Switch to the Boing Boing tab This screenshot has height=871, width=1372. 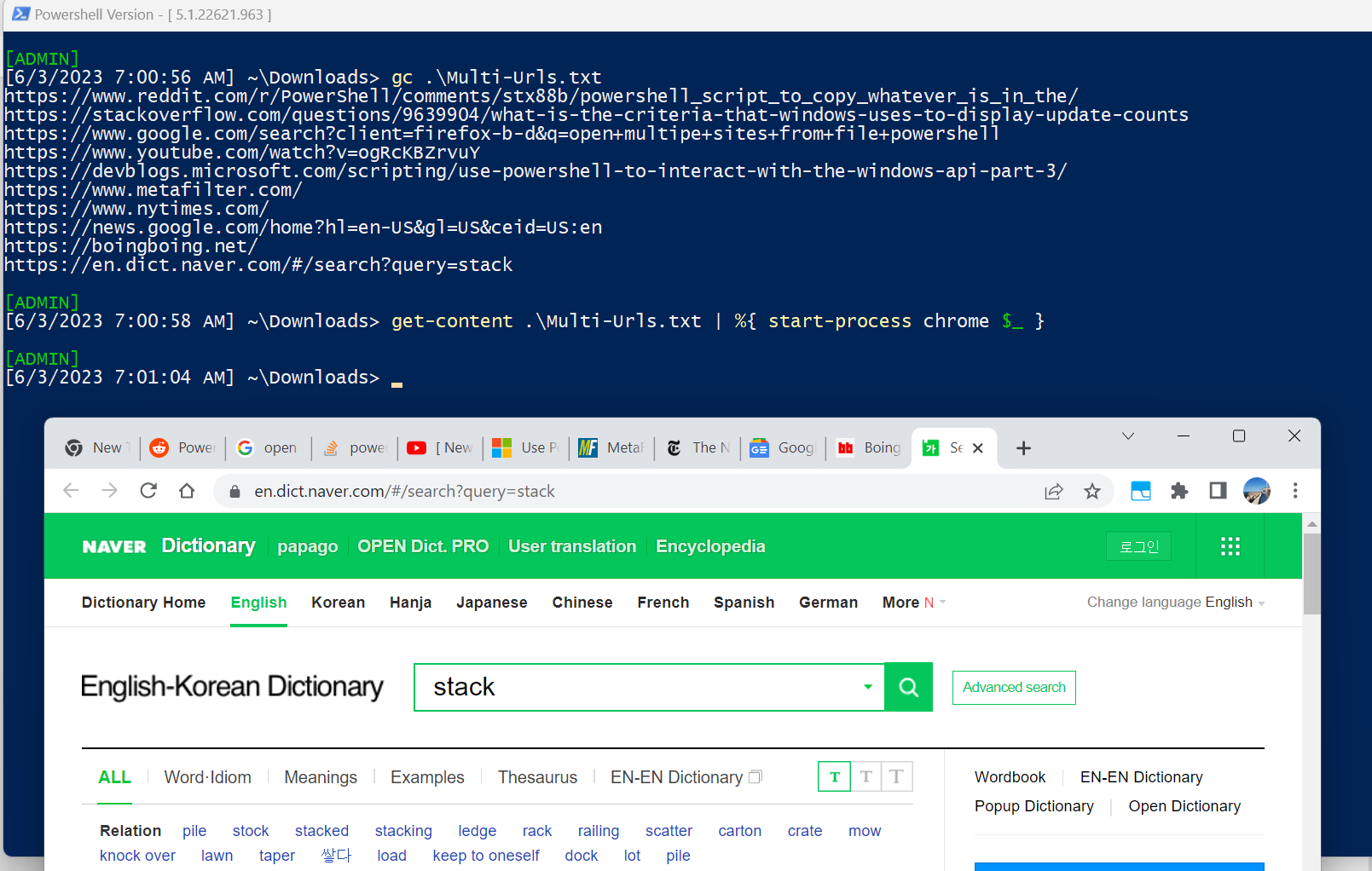(x=869, y=448)
